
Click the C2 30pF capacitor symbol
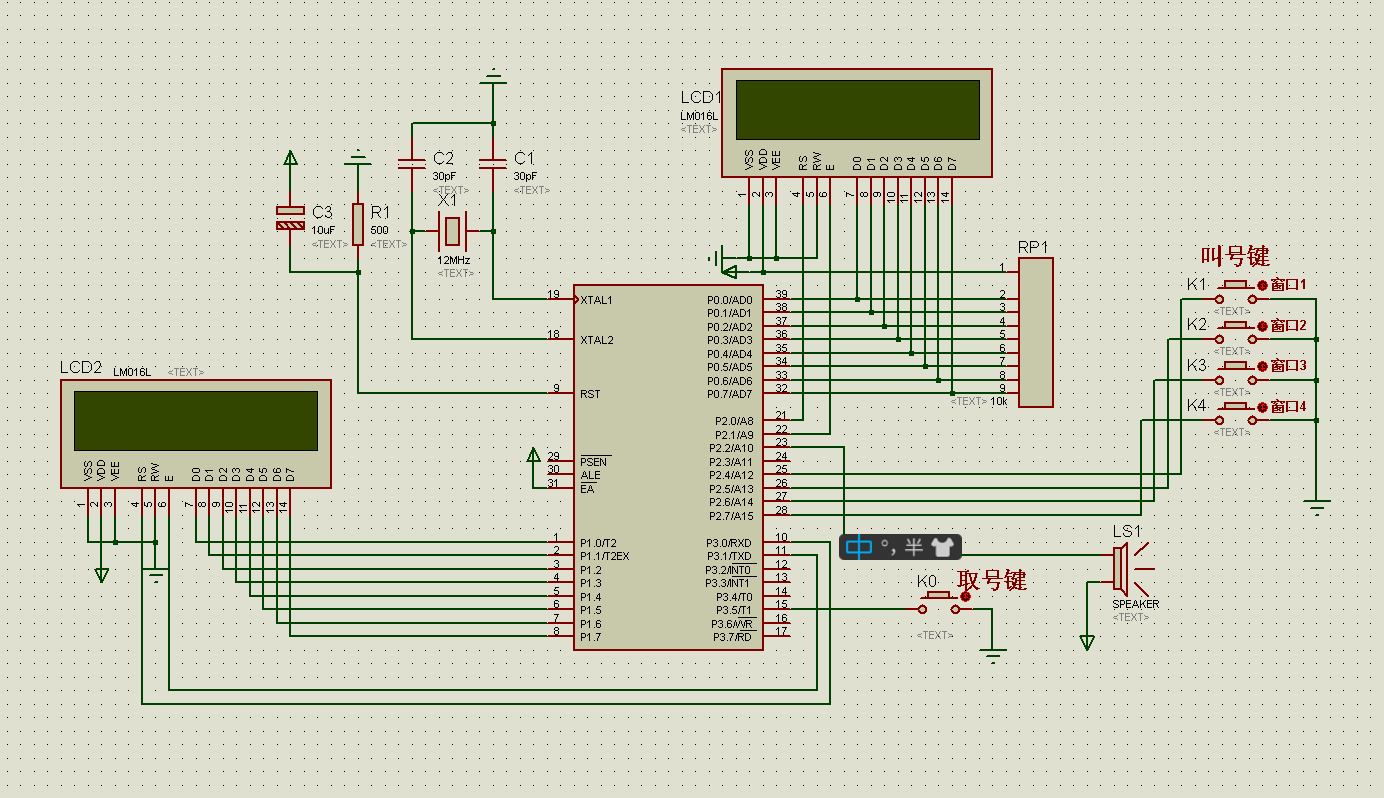click(x=411, y=164)
